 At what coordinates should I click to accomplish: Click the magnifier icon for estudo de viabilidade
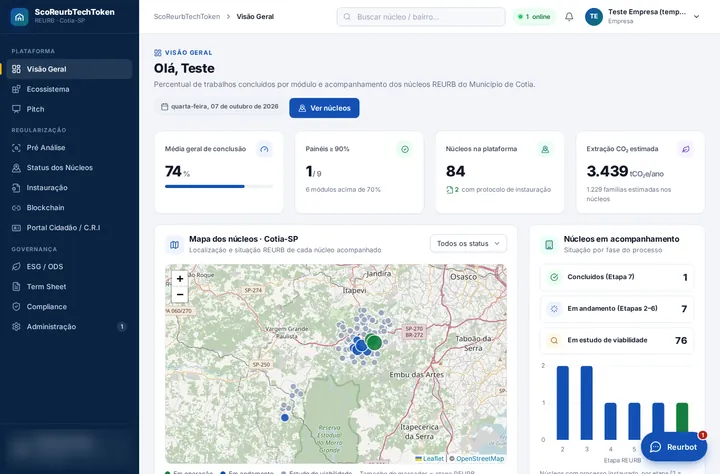pyautogui.click(x=554, y=340)
